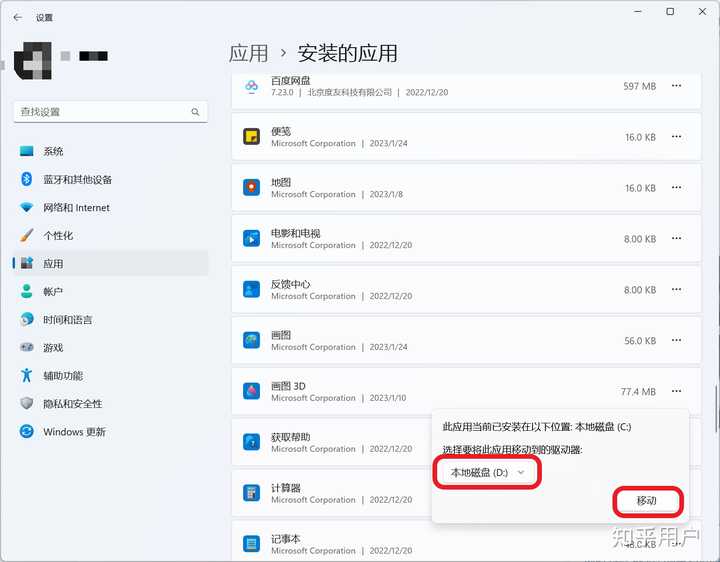This screenshot has width=720, height=562.
Task: Open 隐私和安全性 settings
Action: tap(110, 404)
